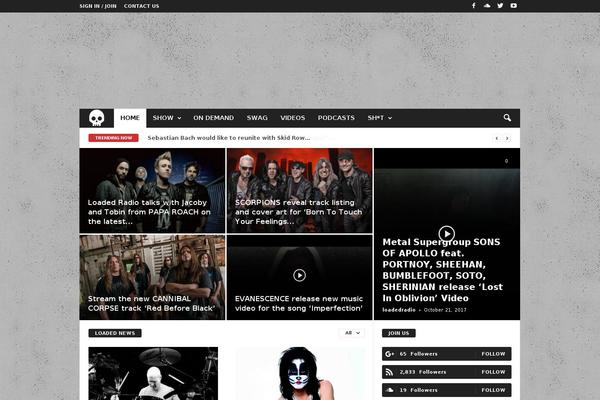The height and width of the screenshot is (400, 600).
Task: Click the October 21, 2017 date
Action: point(445,310)
